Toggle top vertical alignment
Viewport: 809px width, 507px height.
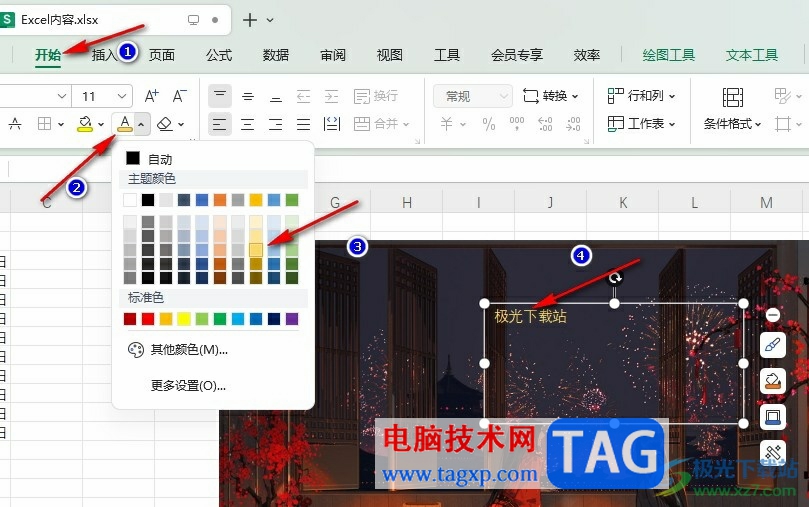coord(220,96)
